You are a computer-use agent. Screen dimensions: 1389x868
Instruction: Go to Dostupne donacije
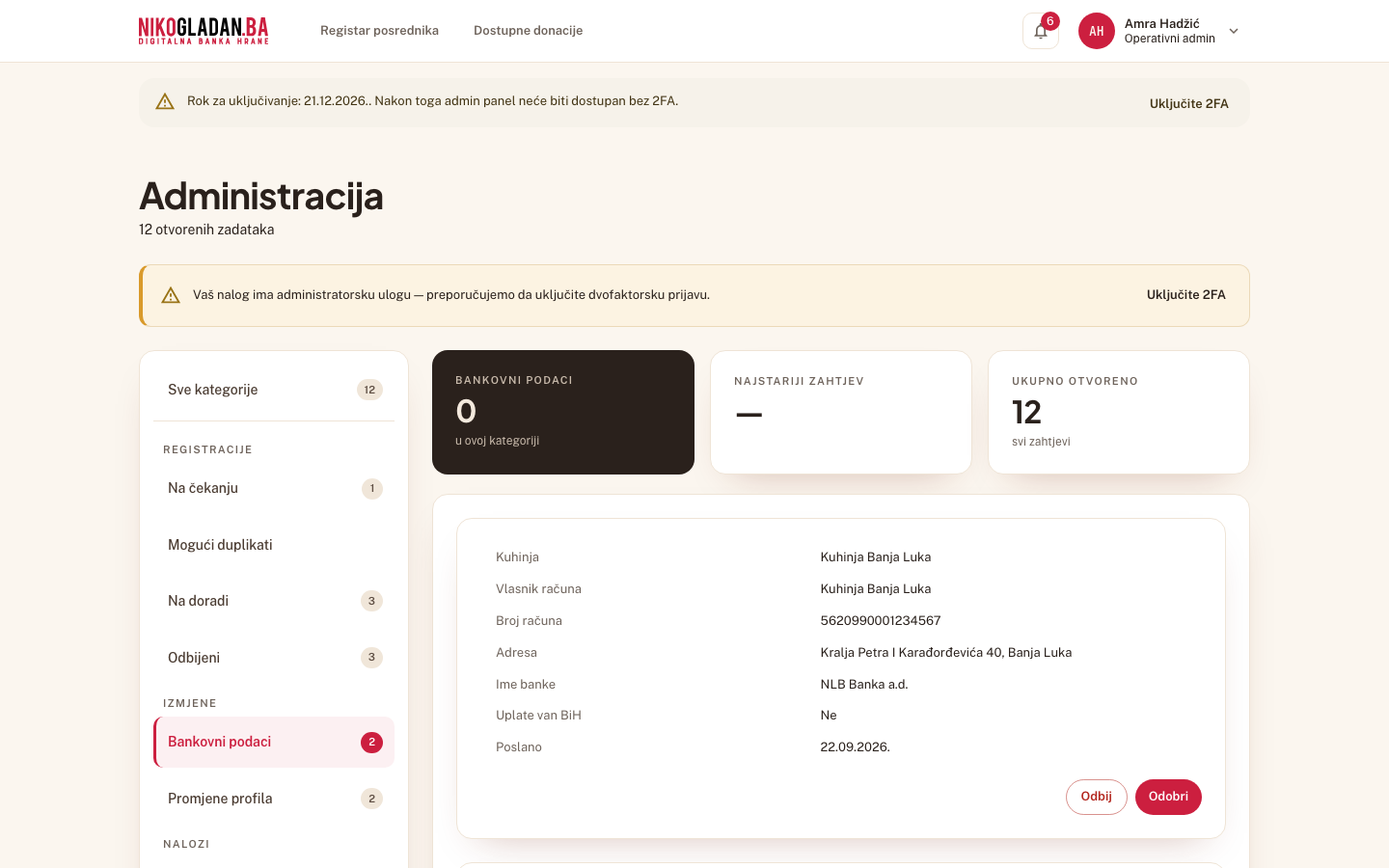tap(528, 31)
